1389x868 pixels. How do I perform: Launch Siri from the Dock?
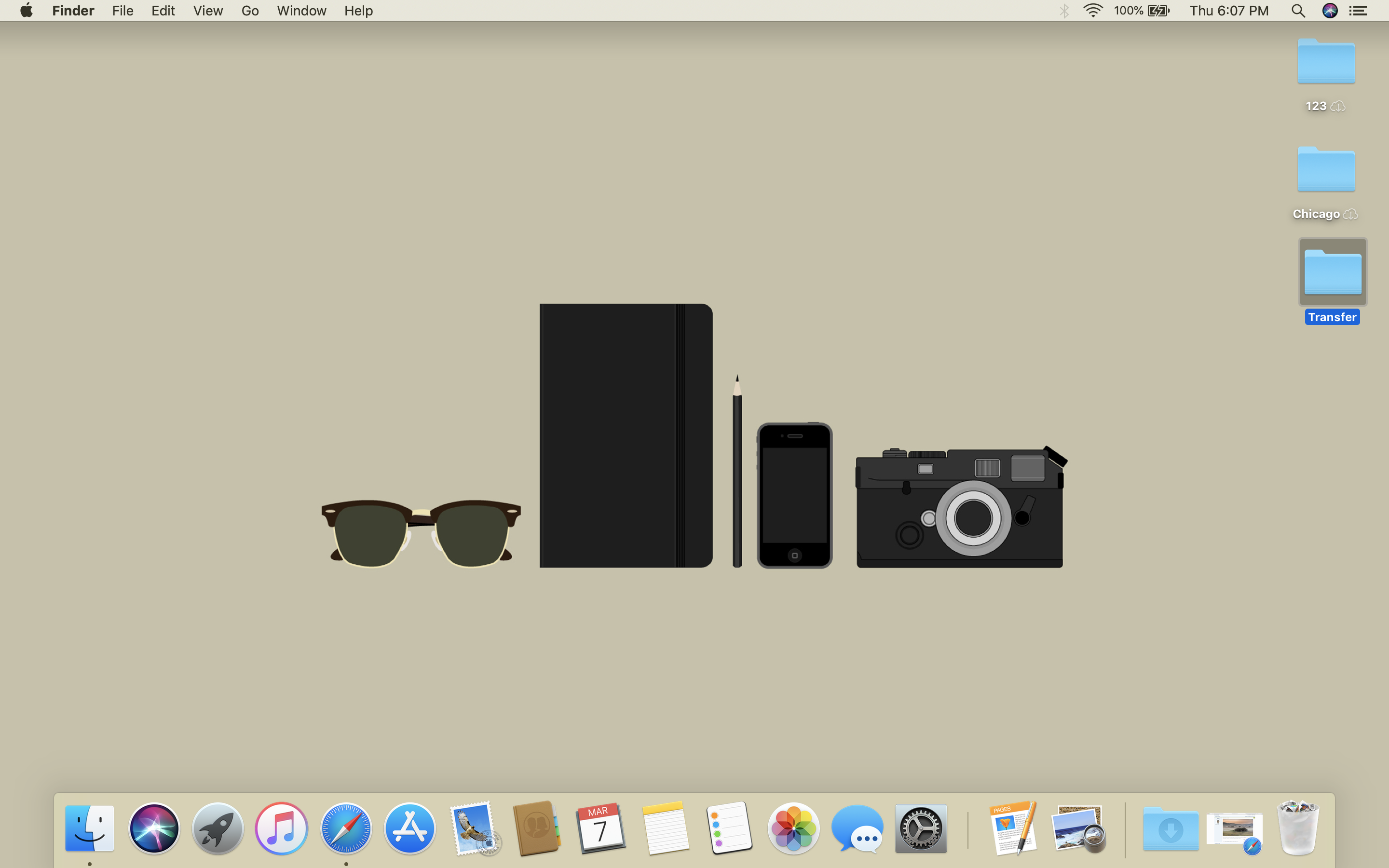point(154,828)
